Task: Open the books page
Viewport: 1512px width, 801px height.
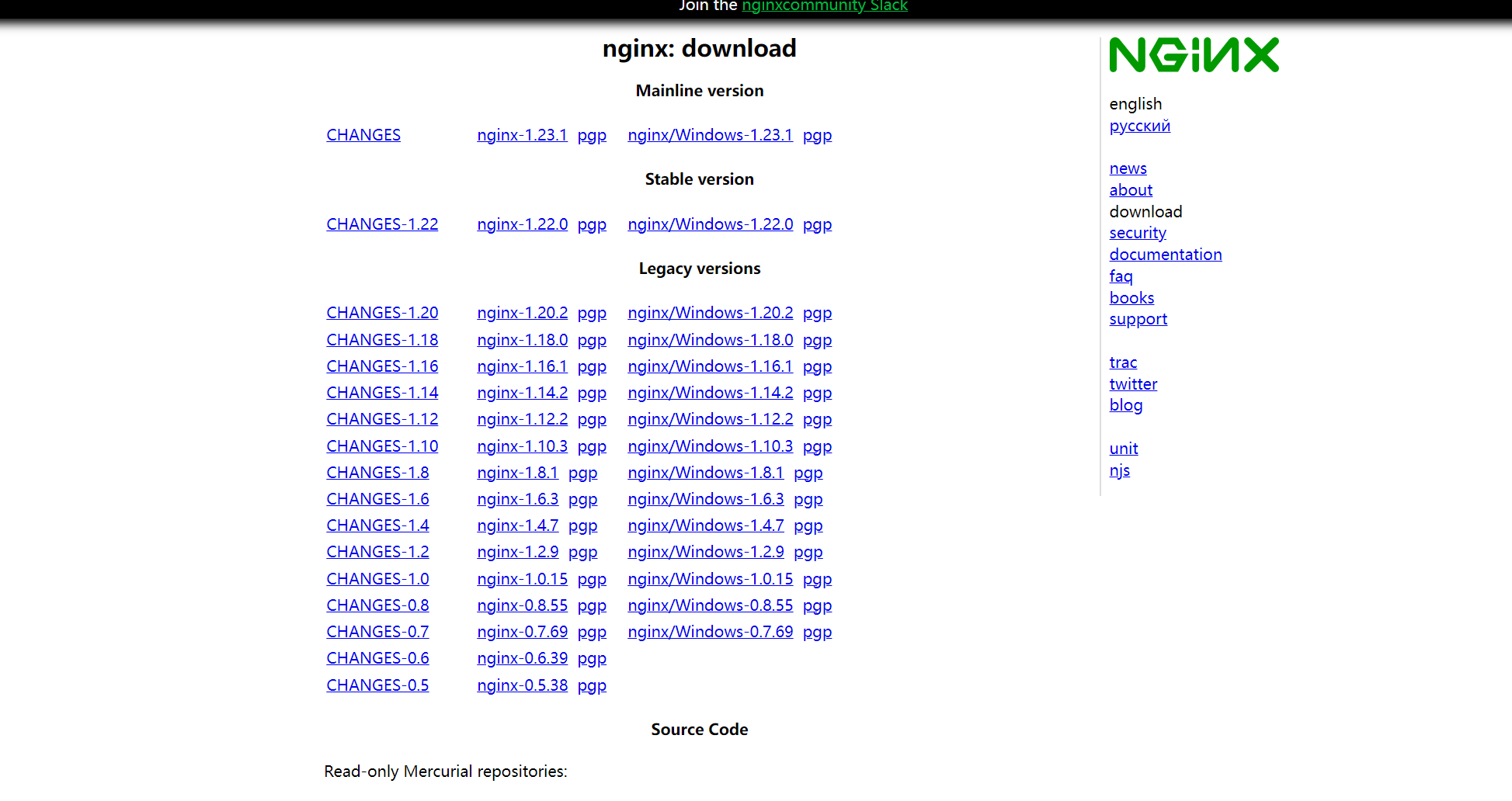Action: click(x=1131, y=298)
